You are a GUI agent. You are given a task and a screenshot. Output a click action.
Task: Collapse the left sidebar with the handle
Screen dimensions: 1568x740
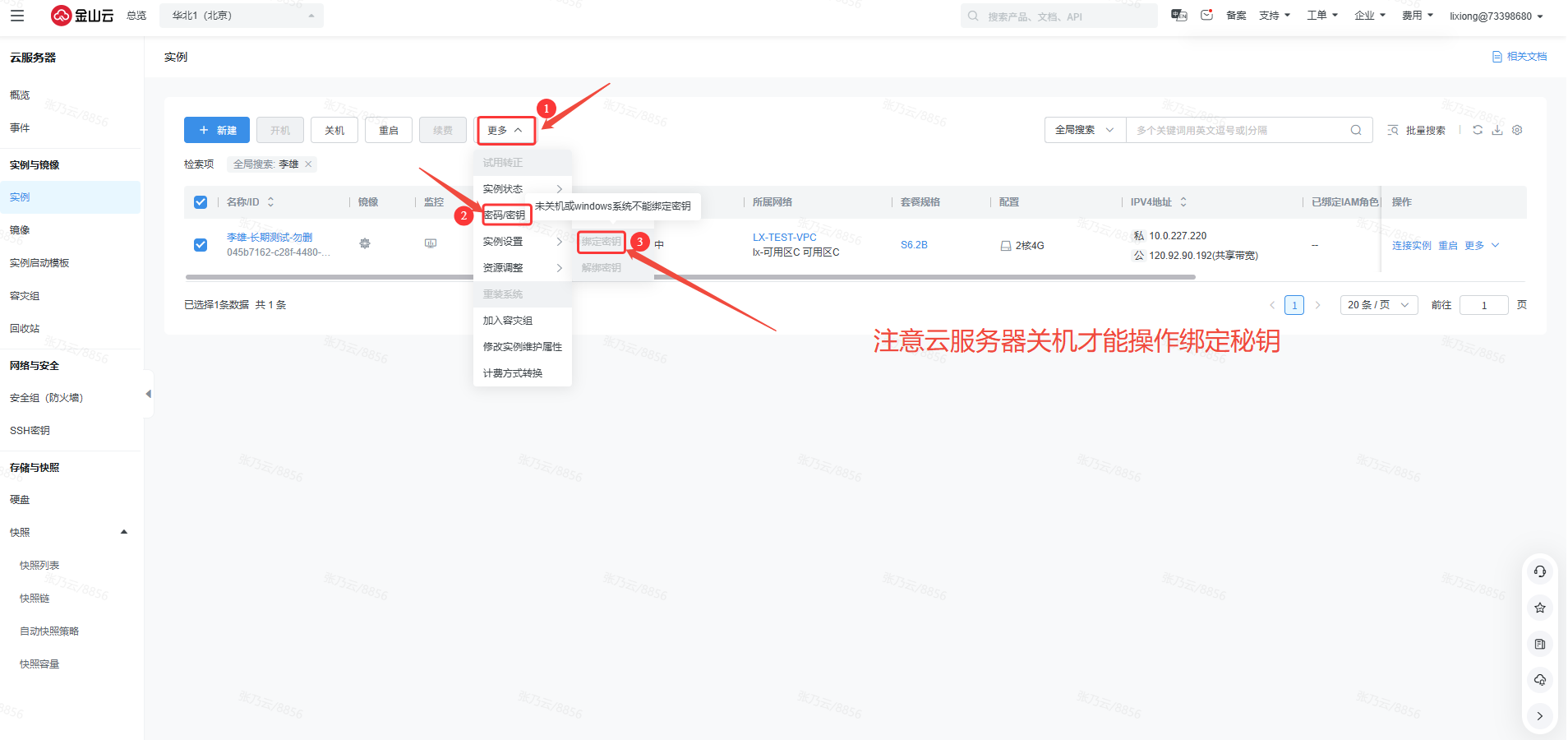coord(149,394)
